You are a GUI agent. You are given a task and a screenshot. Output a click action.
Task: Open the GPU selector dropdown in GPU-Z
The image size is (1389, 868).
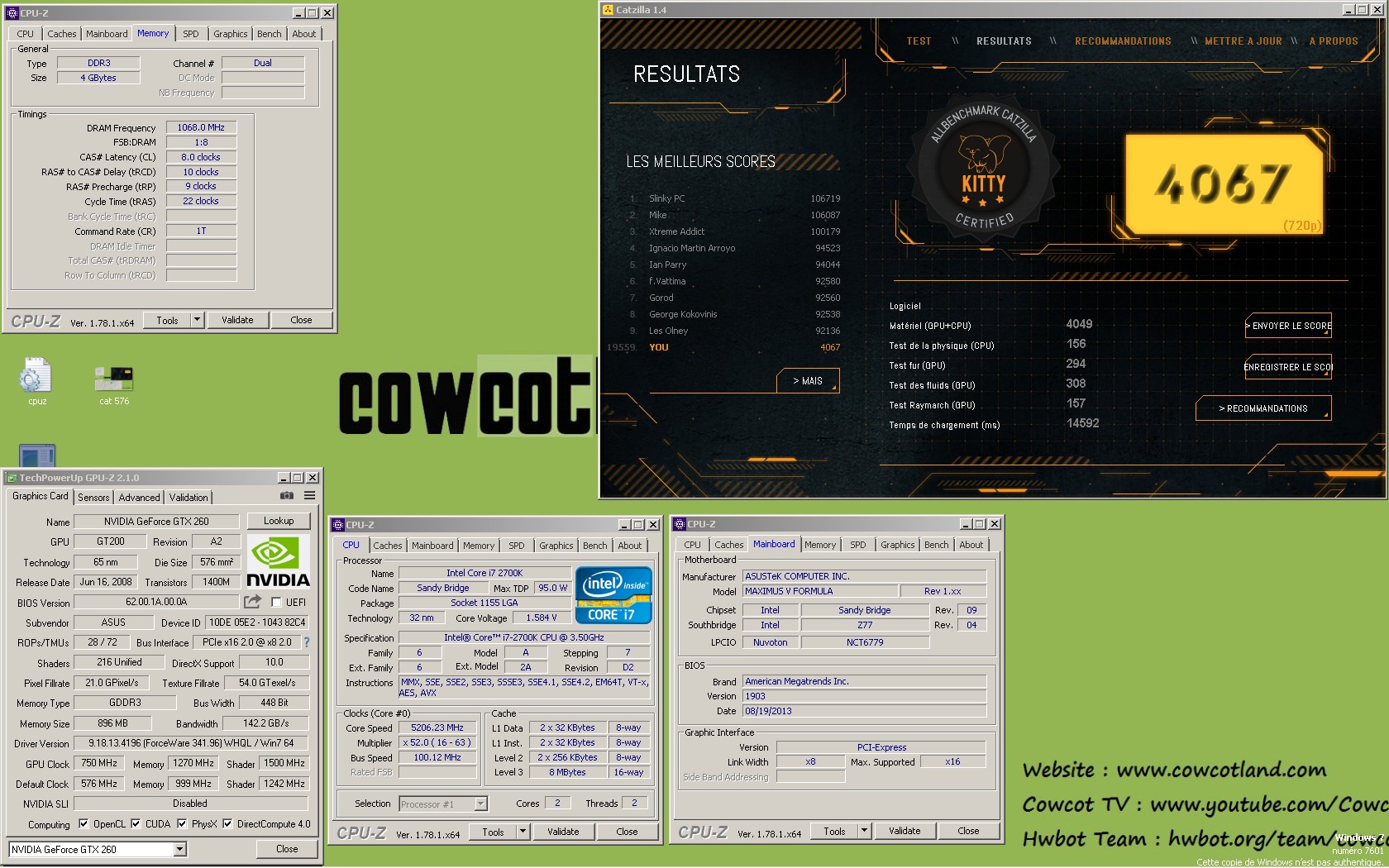click(179, 850)
